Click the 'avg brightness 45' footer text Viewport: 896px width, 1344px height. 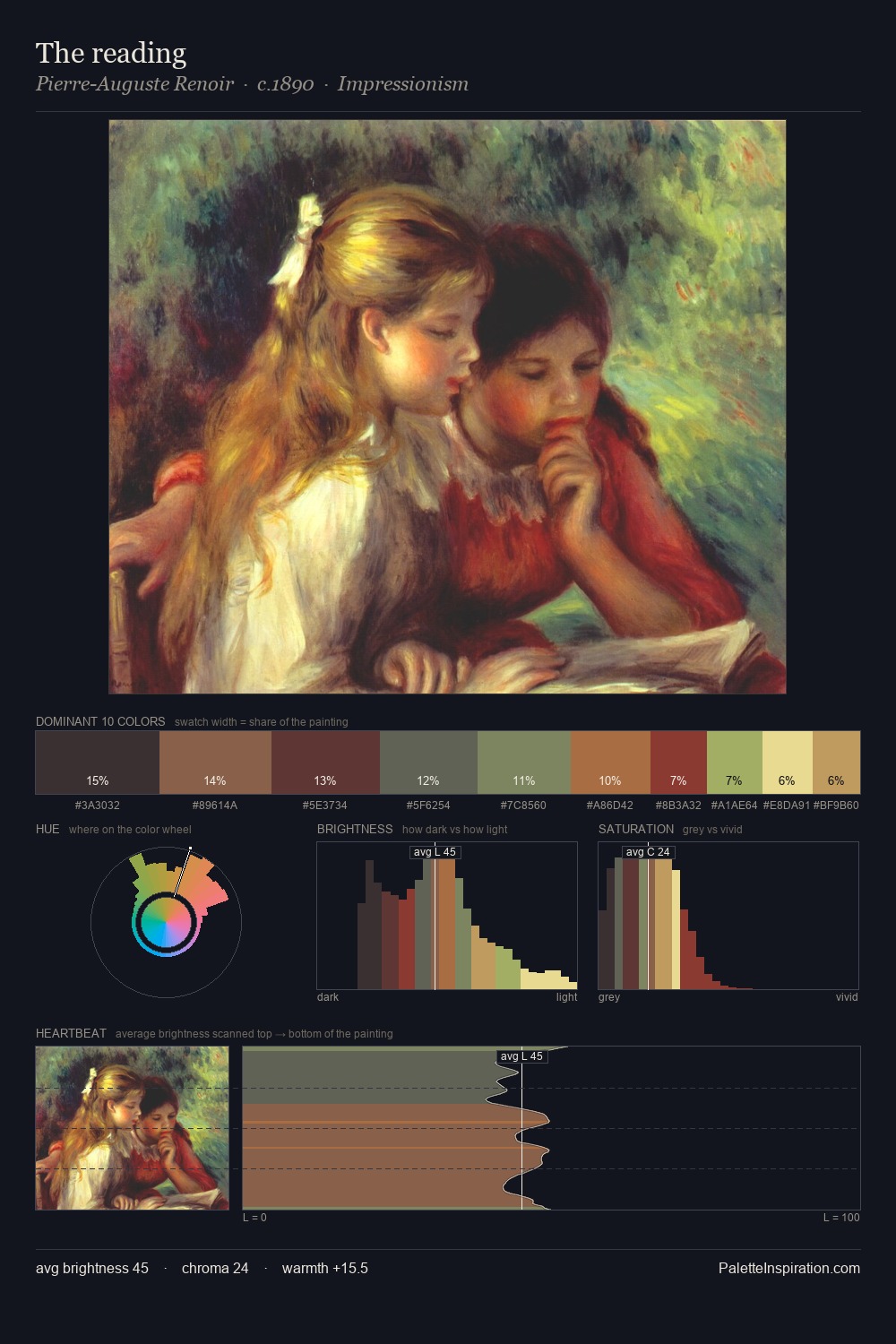pyautogui.click(x=92, y=1268)
